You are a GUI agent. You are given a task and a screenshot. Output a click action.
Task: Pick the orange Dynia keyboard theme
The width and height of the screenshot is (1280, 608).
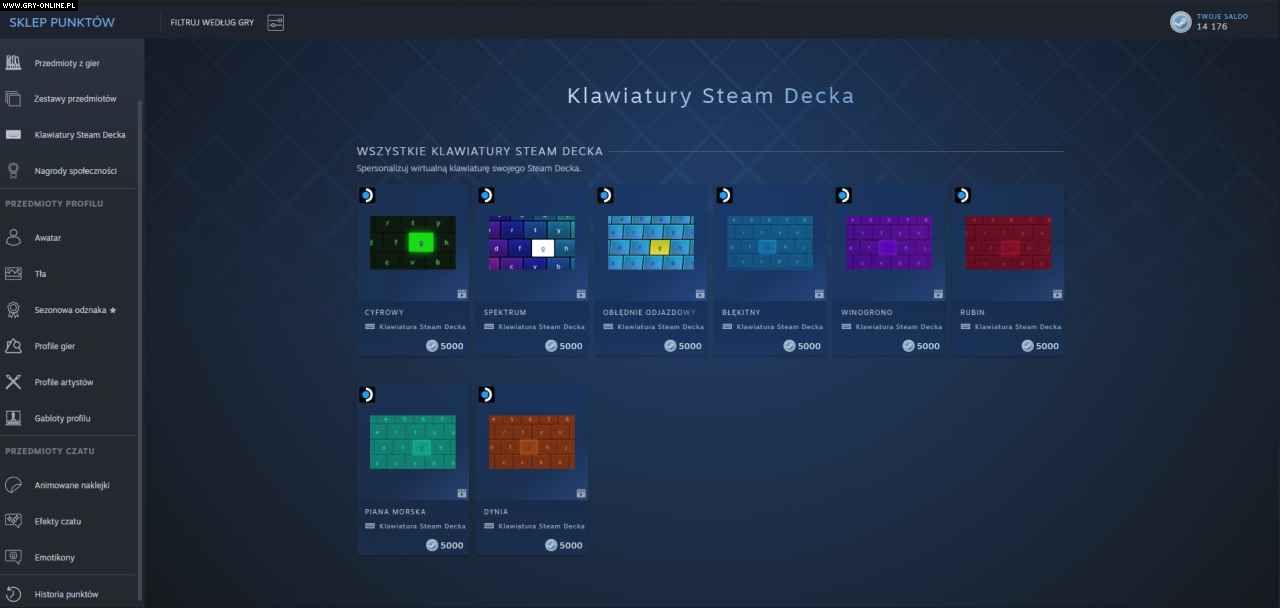pyautogui.click(x=531, y=442)
